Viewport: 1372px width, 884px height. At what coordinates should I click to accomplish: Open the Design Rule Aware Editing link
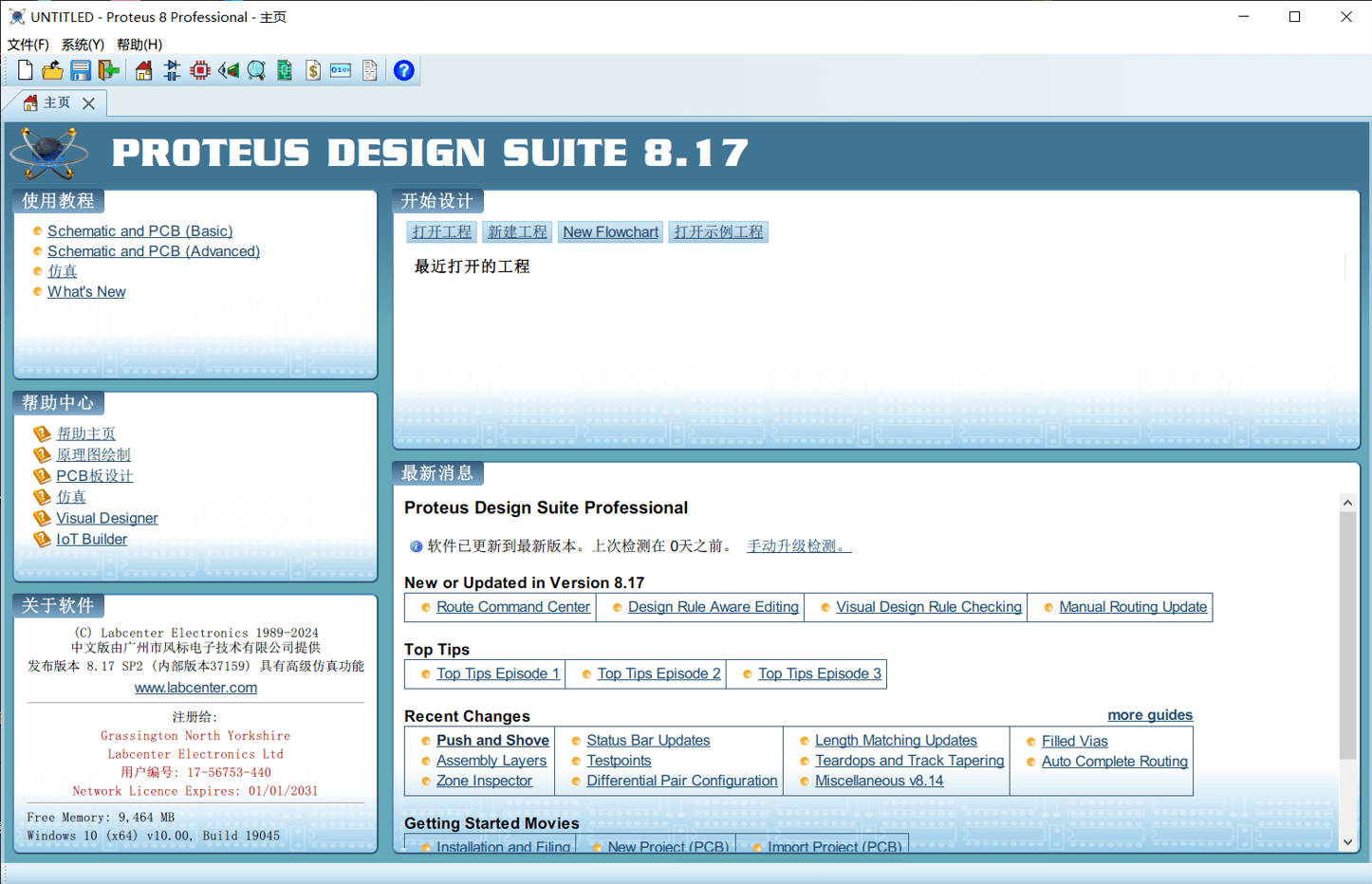[714, 607]
